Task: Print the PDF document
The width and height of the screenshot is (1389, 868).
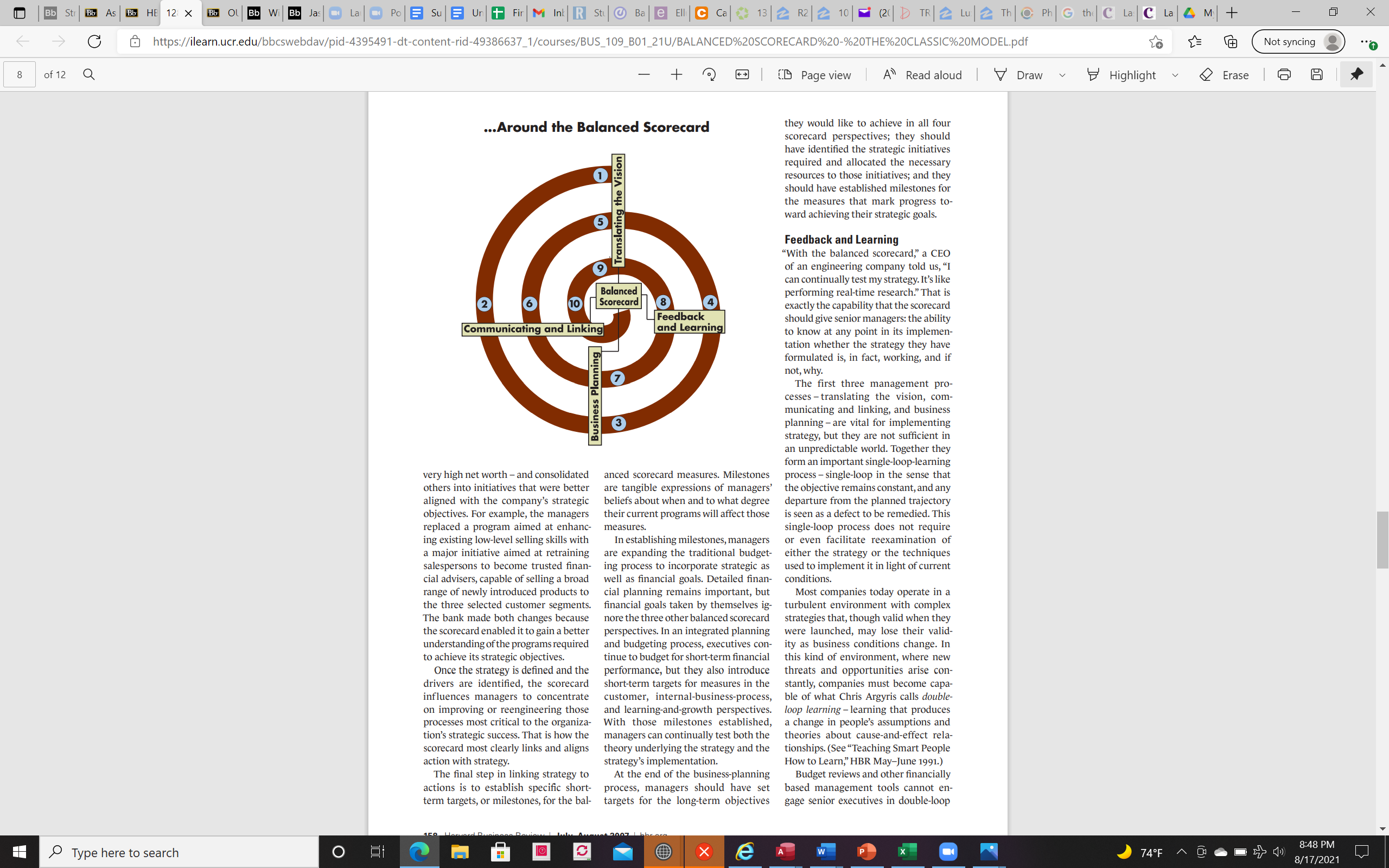Action: [1284, 75]
